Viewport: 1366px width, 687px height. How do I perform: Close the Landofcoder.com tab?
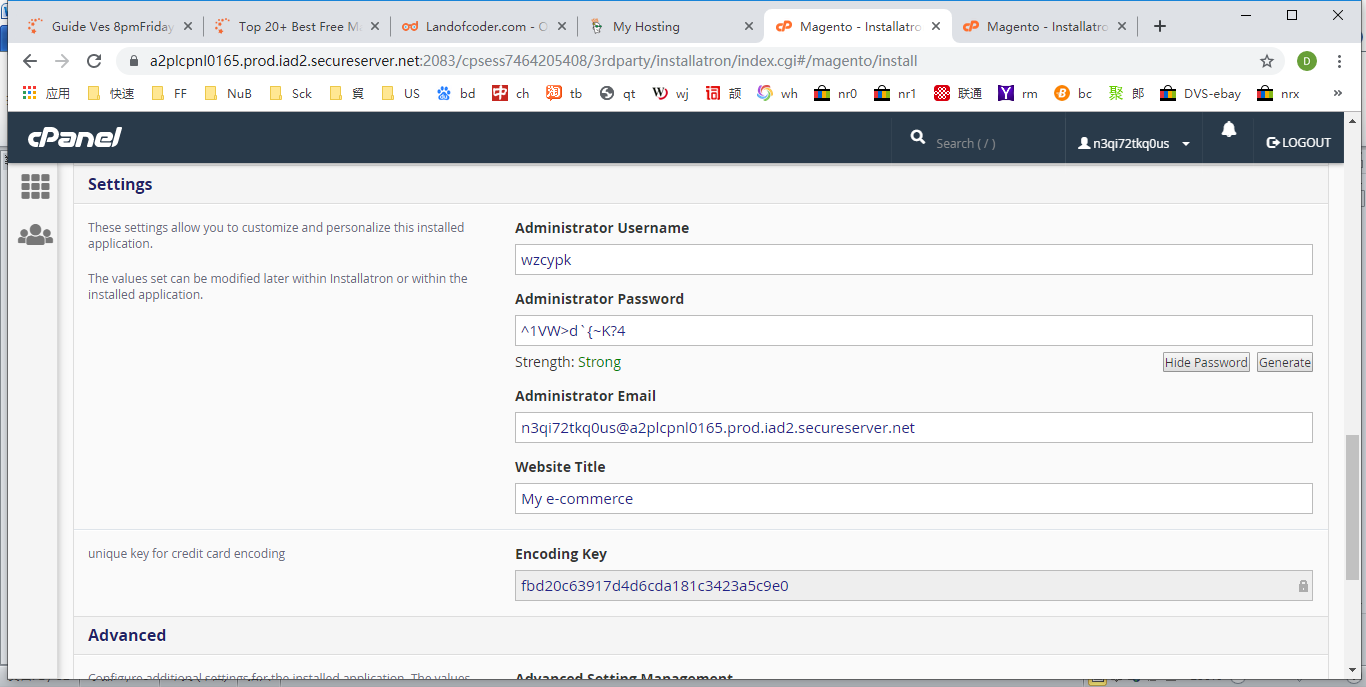562,27
